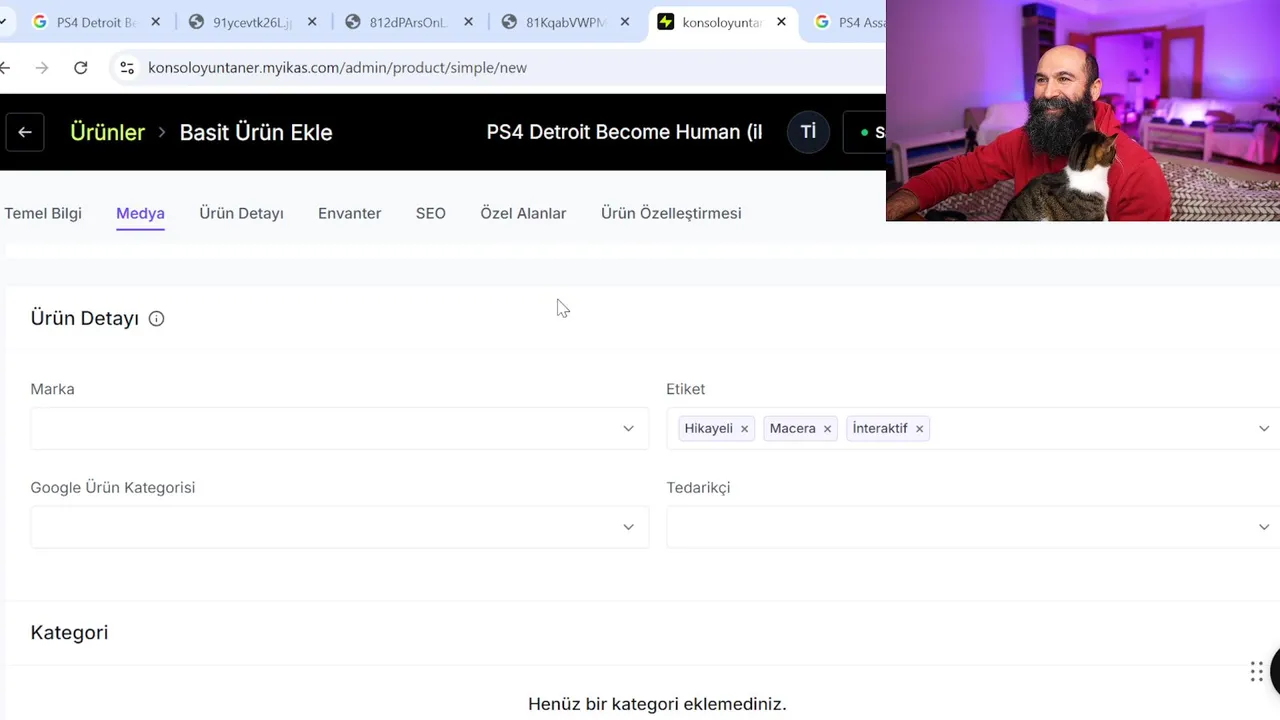Switch to the PS4 Detroit browser tab

tap(95, 22)
